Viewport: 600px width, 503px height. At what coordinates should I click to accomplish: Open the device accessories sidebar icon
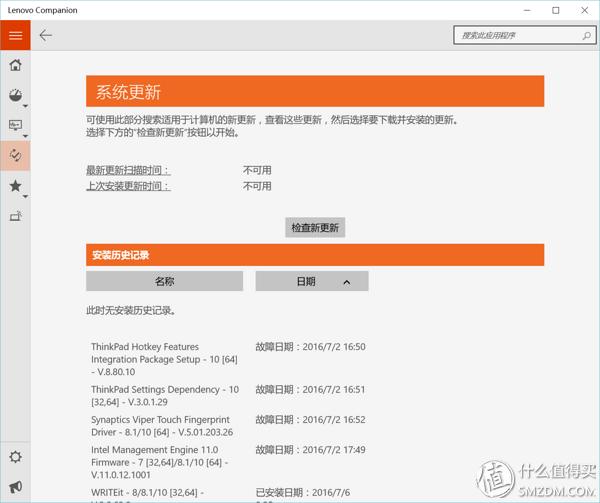click(16, 216)
